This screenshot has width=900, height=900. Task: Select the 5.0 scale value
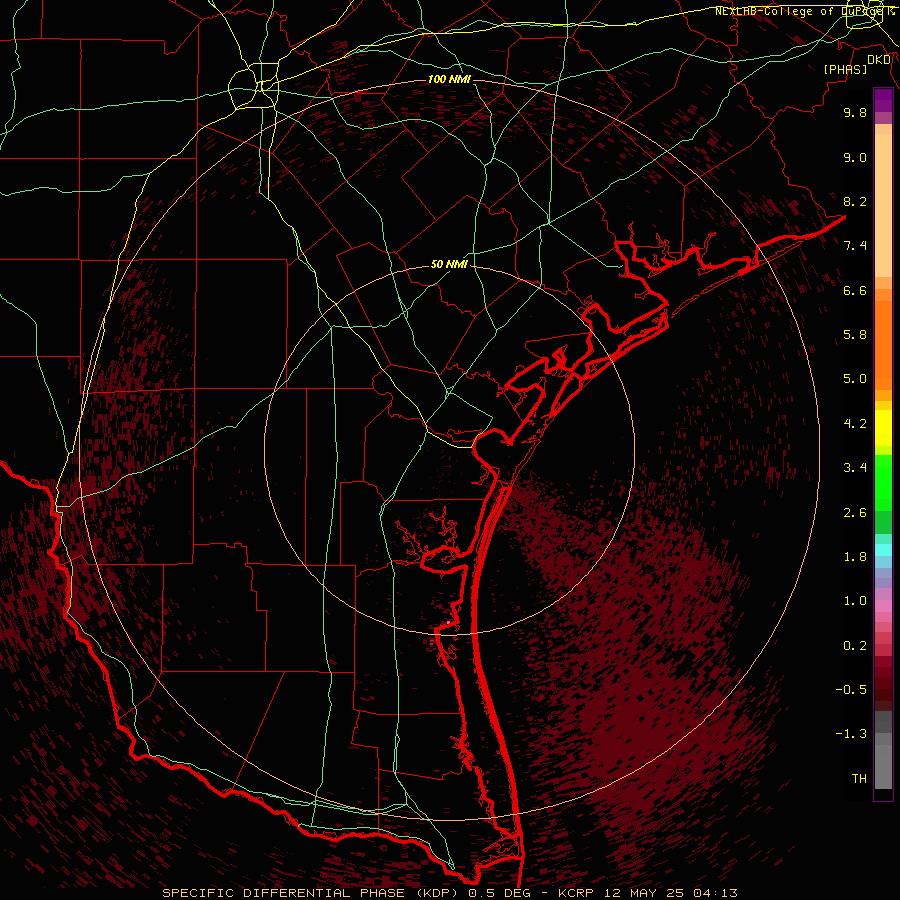tap(855, 379)
